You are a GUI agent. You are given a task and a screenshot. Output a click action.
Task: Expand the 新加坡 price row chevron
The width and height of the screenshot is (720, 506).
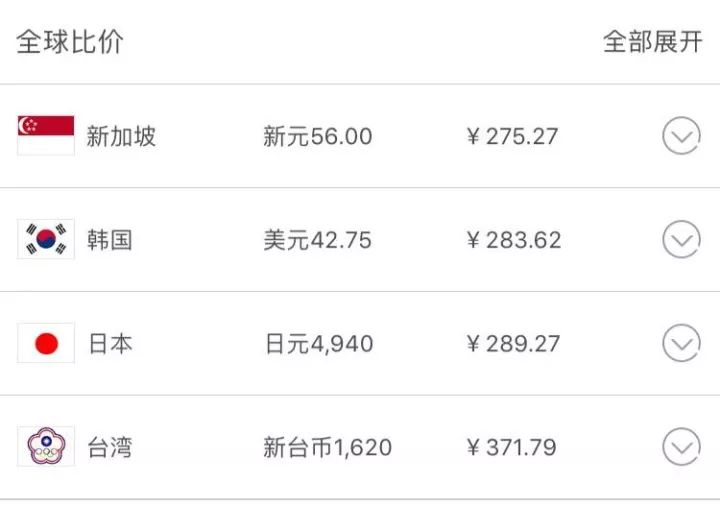point(681,136)
